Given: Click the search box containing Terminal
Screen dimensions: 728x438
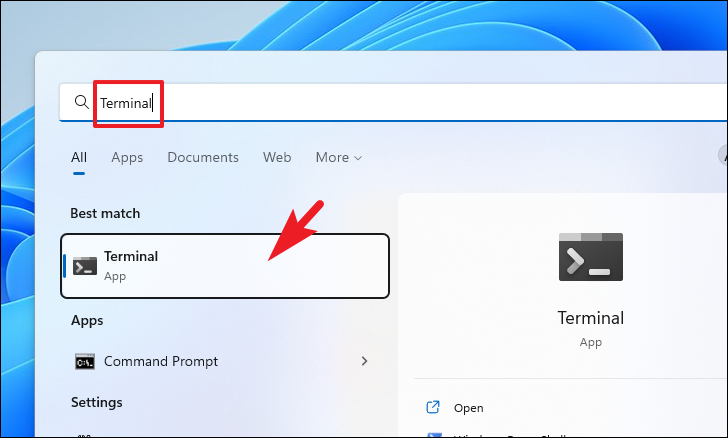Looking at the screenshot, I should [x=393, y=102].
